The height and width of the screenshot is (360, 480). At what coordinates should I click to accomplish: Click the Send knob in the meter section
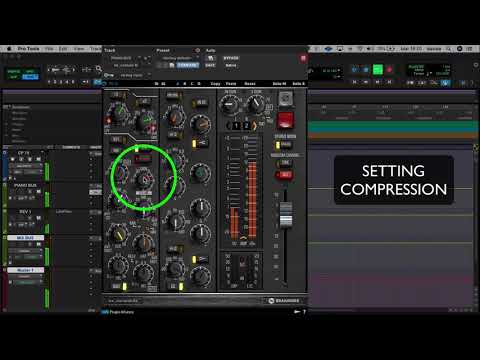[x=256, y=104]
